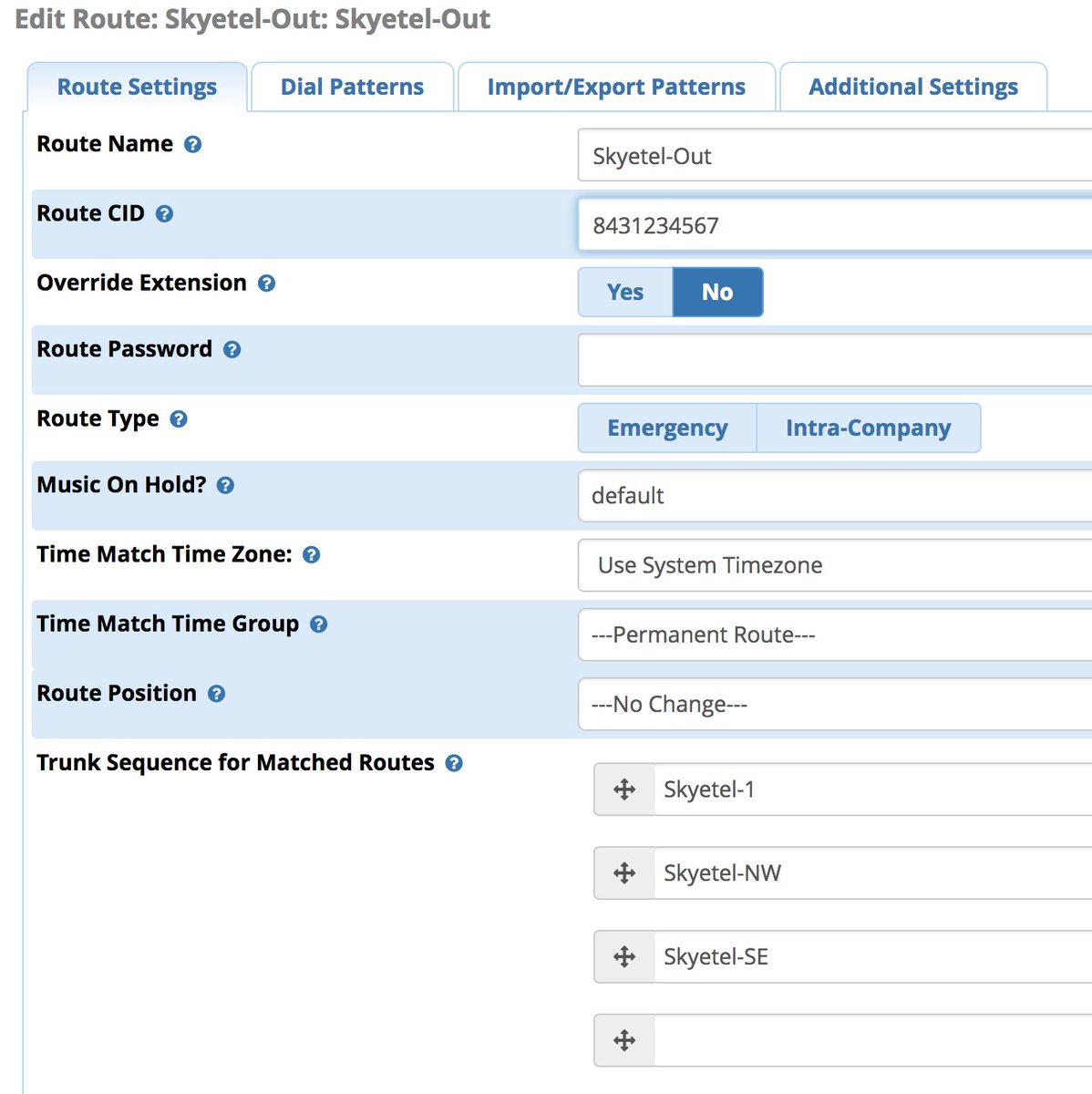This screenshot has width=1092, height=1094.
Task: Click move handle of the empty trunk row
Action: 624,1040
